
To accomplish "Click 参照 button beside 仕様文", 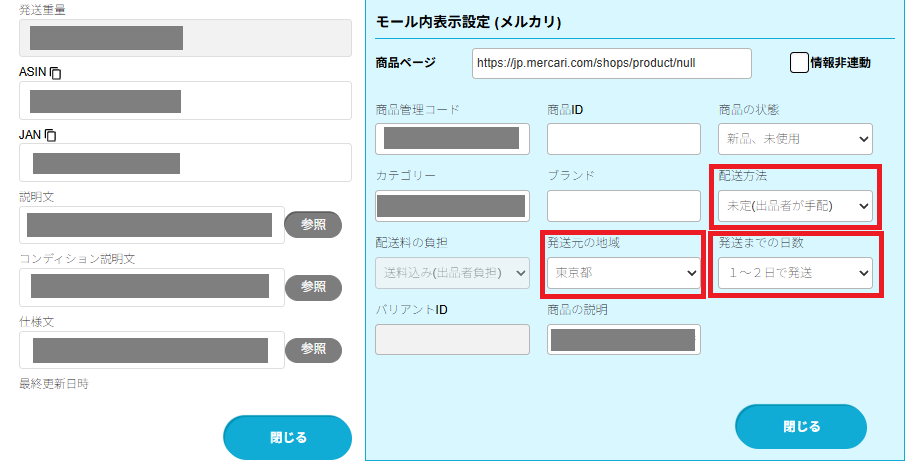I will [x=313, y=350].
